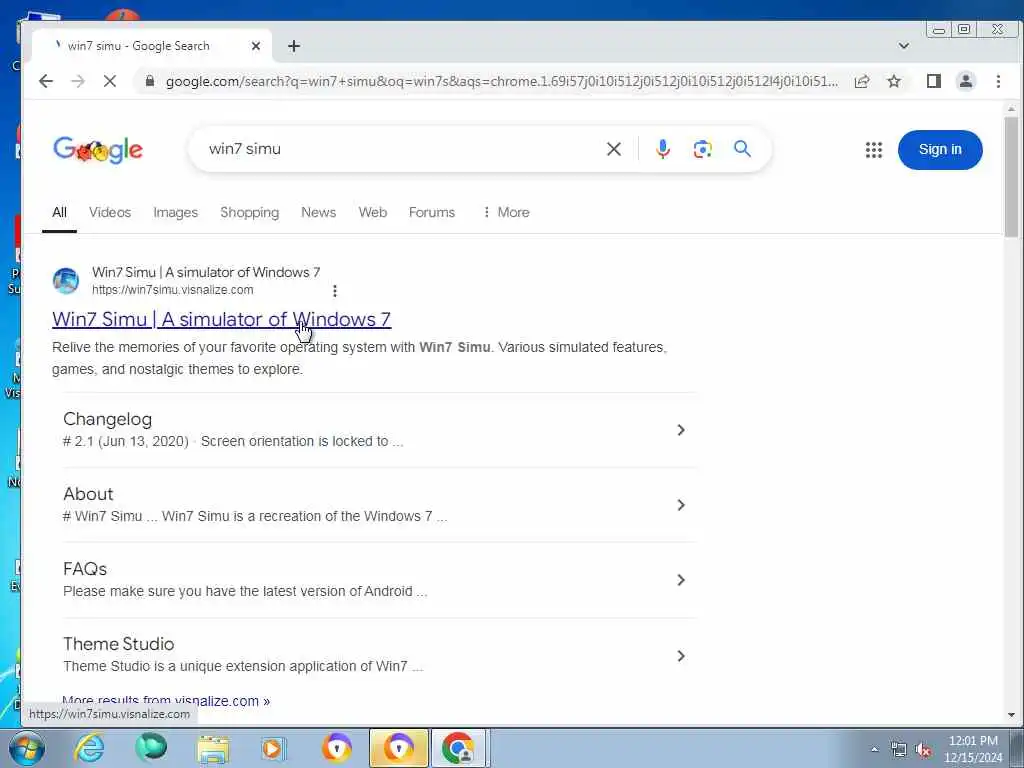Open 'Win7 Simu | A simulator of Windows 7' link
The width and height of the screenshot is (1024, 768).
click(x=221, y=319)
